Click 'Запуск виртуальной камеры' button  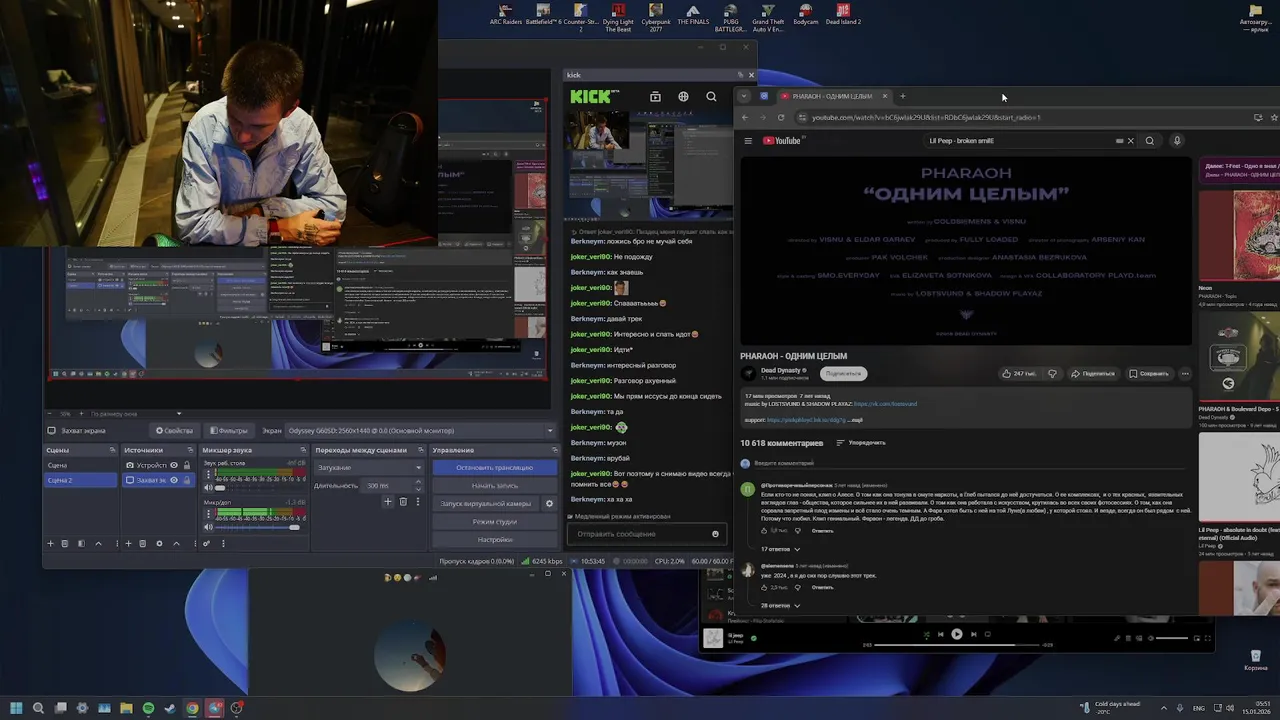point(486,503)
